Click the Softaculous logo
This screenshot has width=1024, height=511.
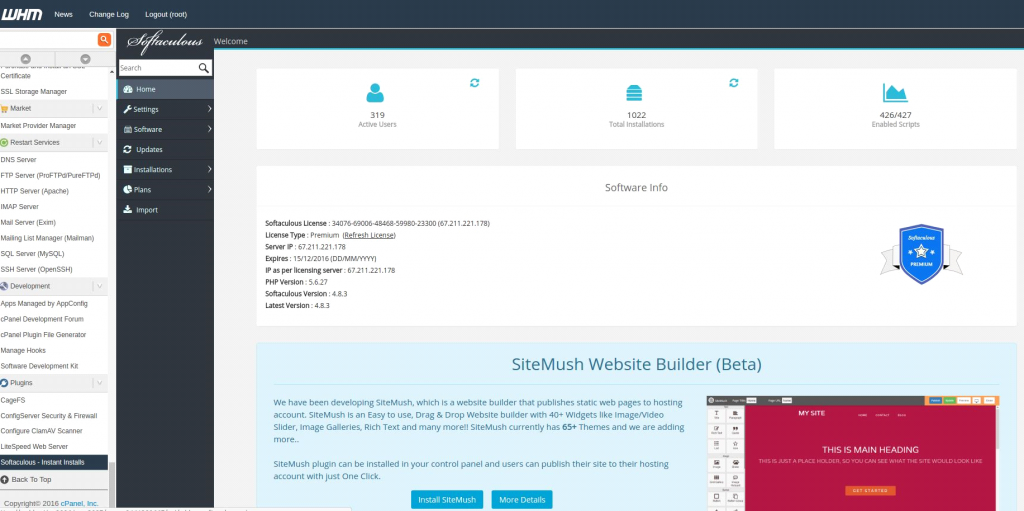tap(165, 41)
